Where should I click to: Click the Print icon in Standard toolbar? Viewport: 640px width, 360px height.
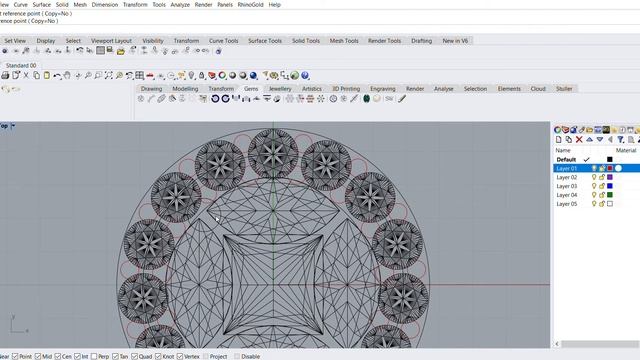pos(5,76)
